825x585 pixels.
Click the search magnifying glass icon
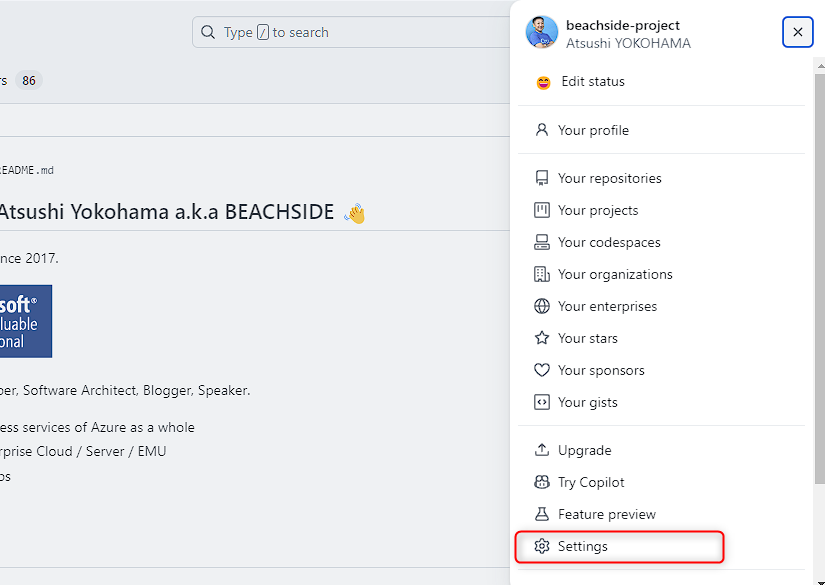(207, 32)
